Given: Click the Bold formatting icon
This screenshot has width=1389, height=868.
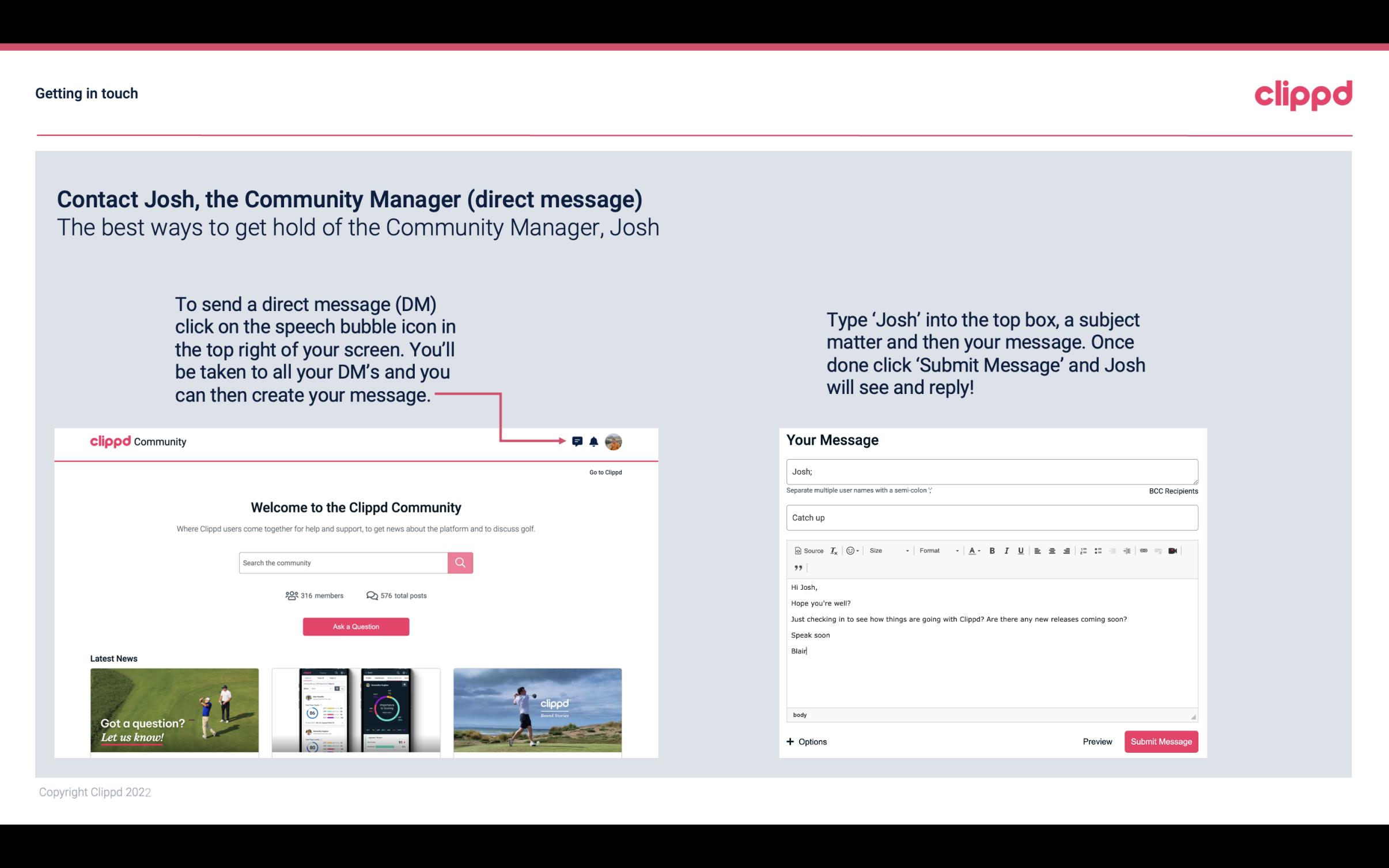Looking at the screenshot, I should pos(992,550).
